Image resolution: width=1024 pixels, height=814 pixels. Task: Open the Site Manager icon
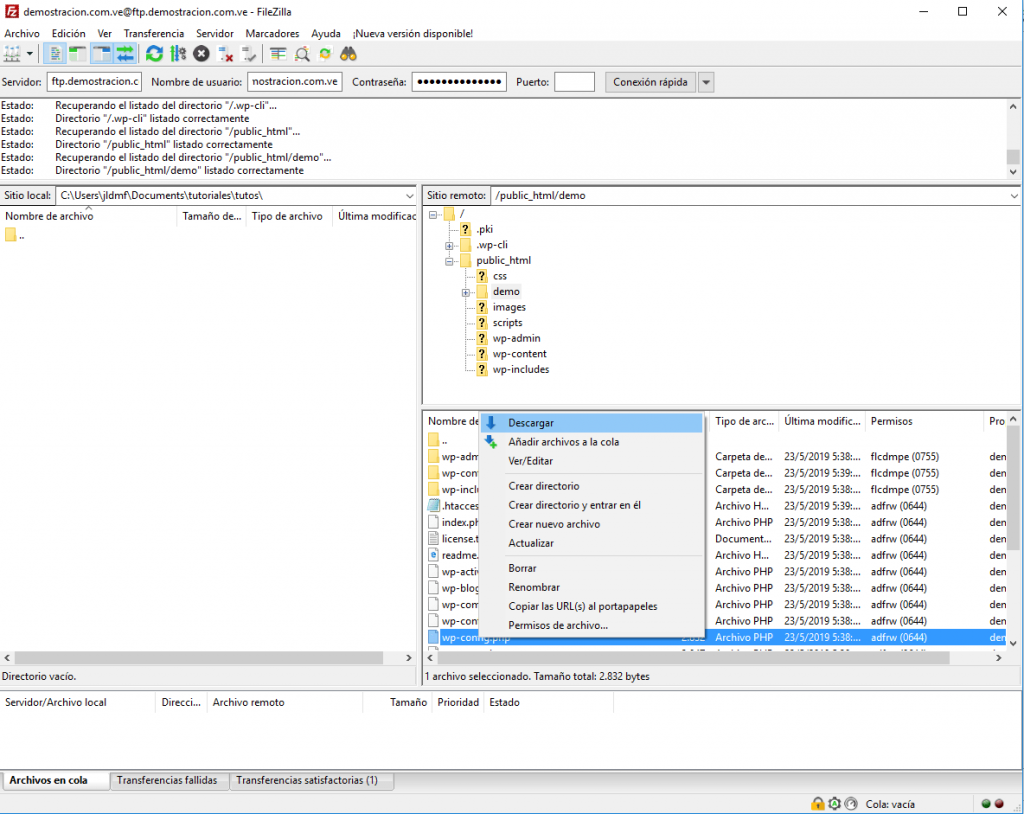coord(13,54)
